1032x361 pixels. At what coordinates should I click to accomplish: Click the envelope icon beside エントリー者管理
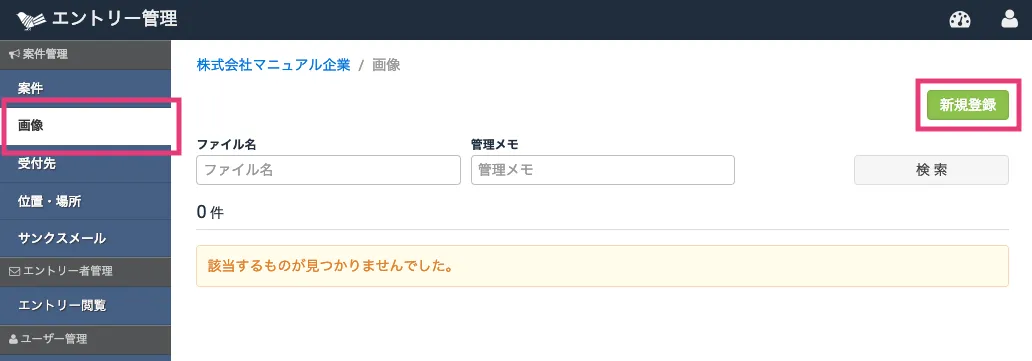(13, 271)
